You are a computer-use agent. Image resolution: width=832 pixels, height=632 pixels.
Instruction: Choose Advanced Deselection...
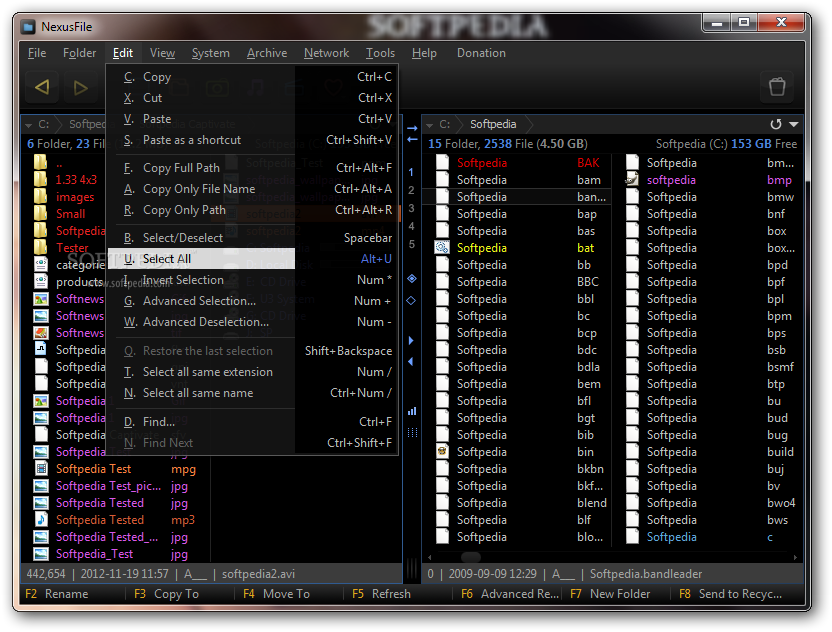pyautogui.click(x=253, y=322)
